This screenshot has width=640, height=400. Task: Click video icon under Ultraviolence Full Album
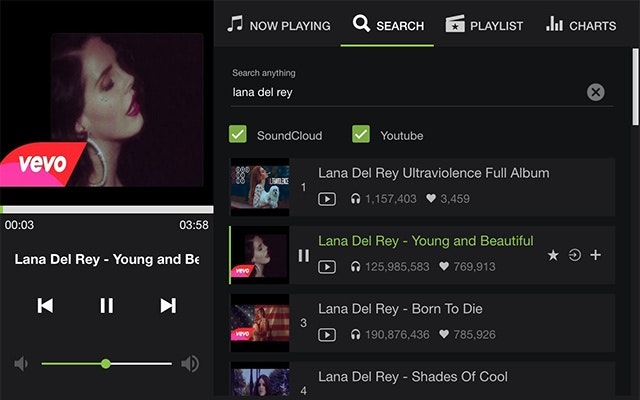click(327, 199)
